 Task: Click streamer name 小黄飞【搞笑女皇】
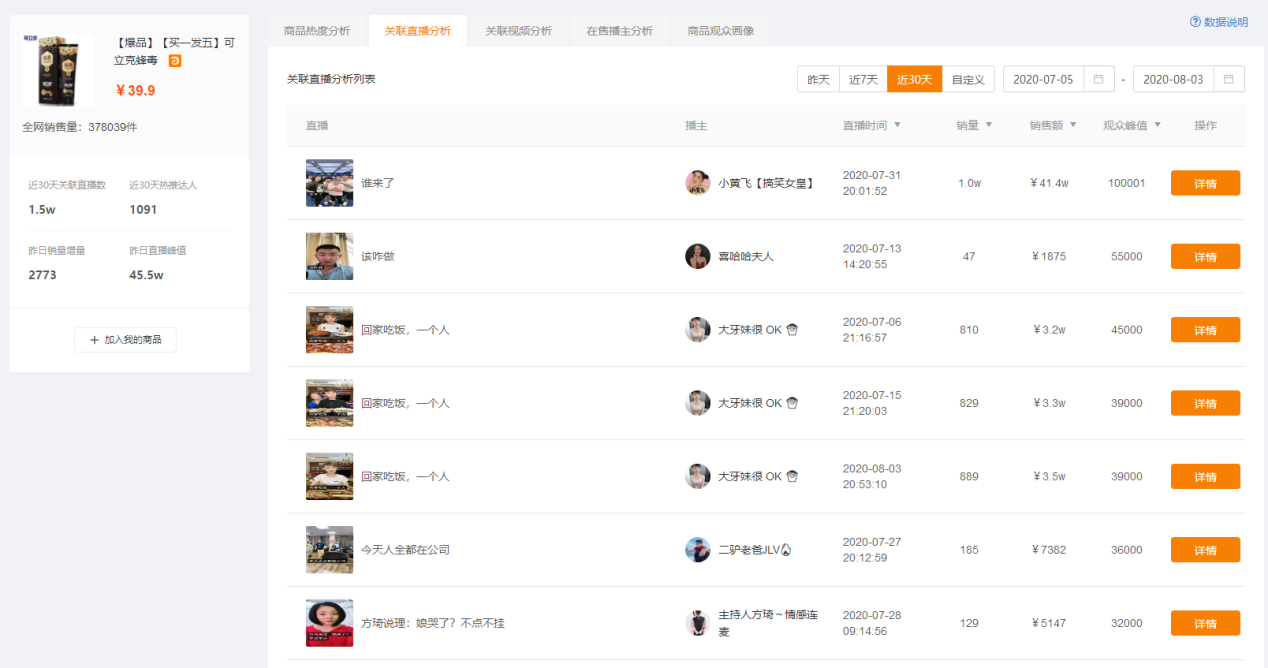766,183
